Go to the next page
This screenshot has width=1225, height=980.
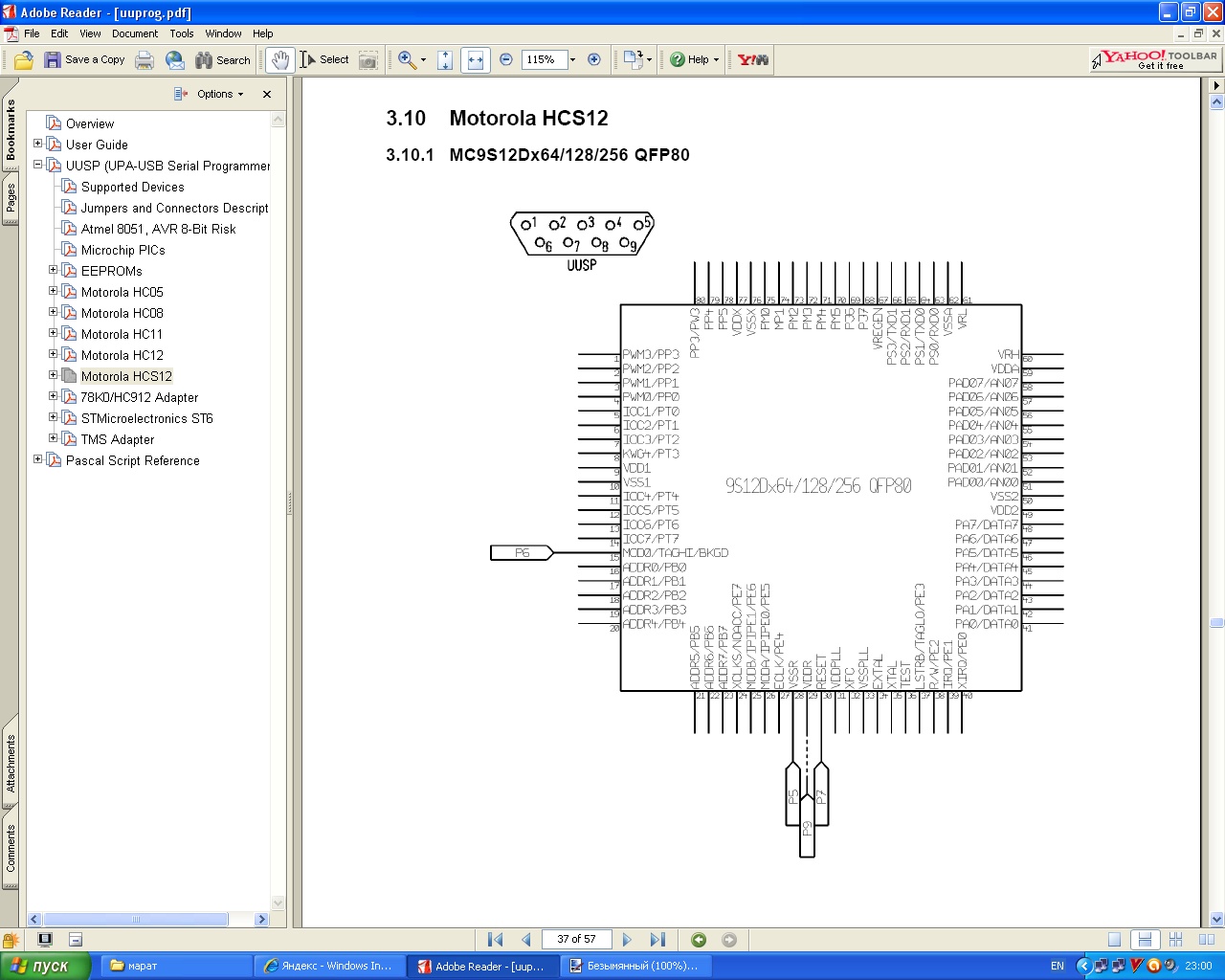(627, 940)
